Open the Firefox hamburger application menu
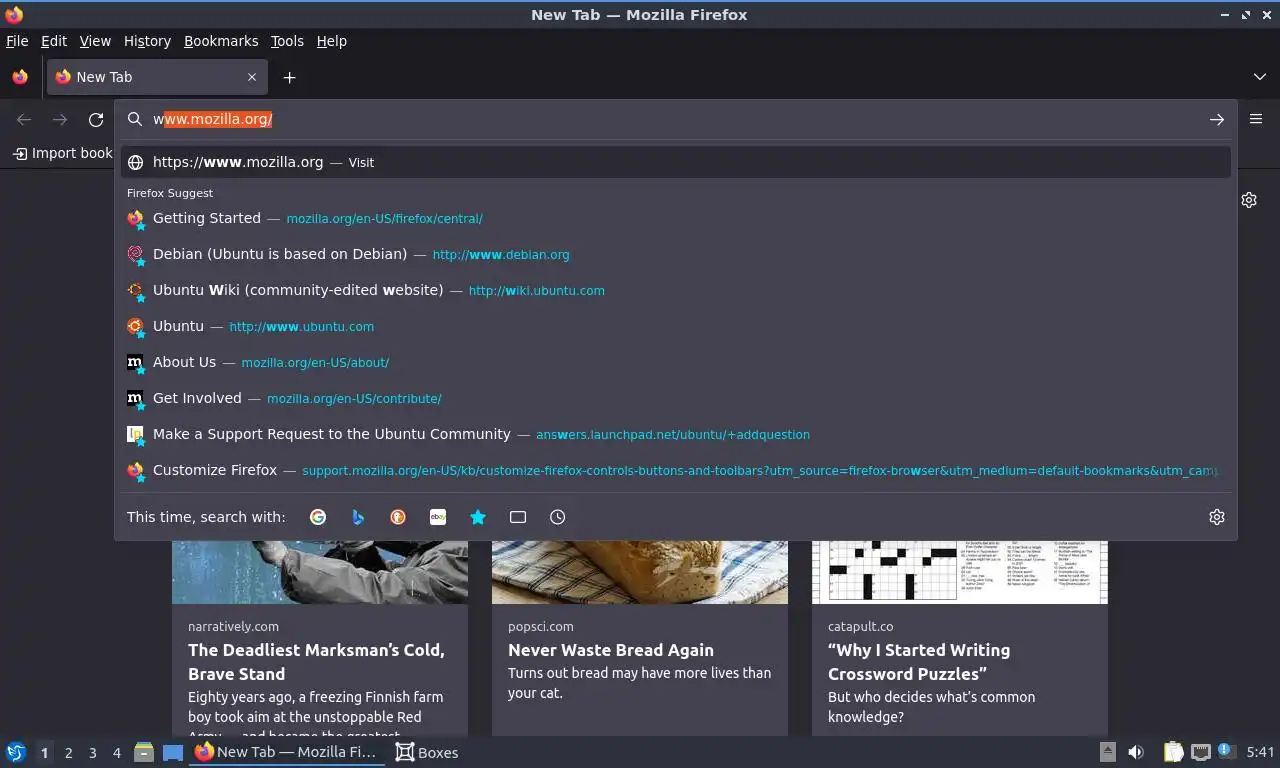 1256,119
